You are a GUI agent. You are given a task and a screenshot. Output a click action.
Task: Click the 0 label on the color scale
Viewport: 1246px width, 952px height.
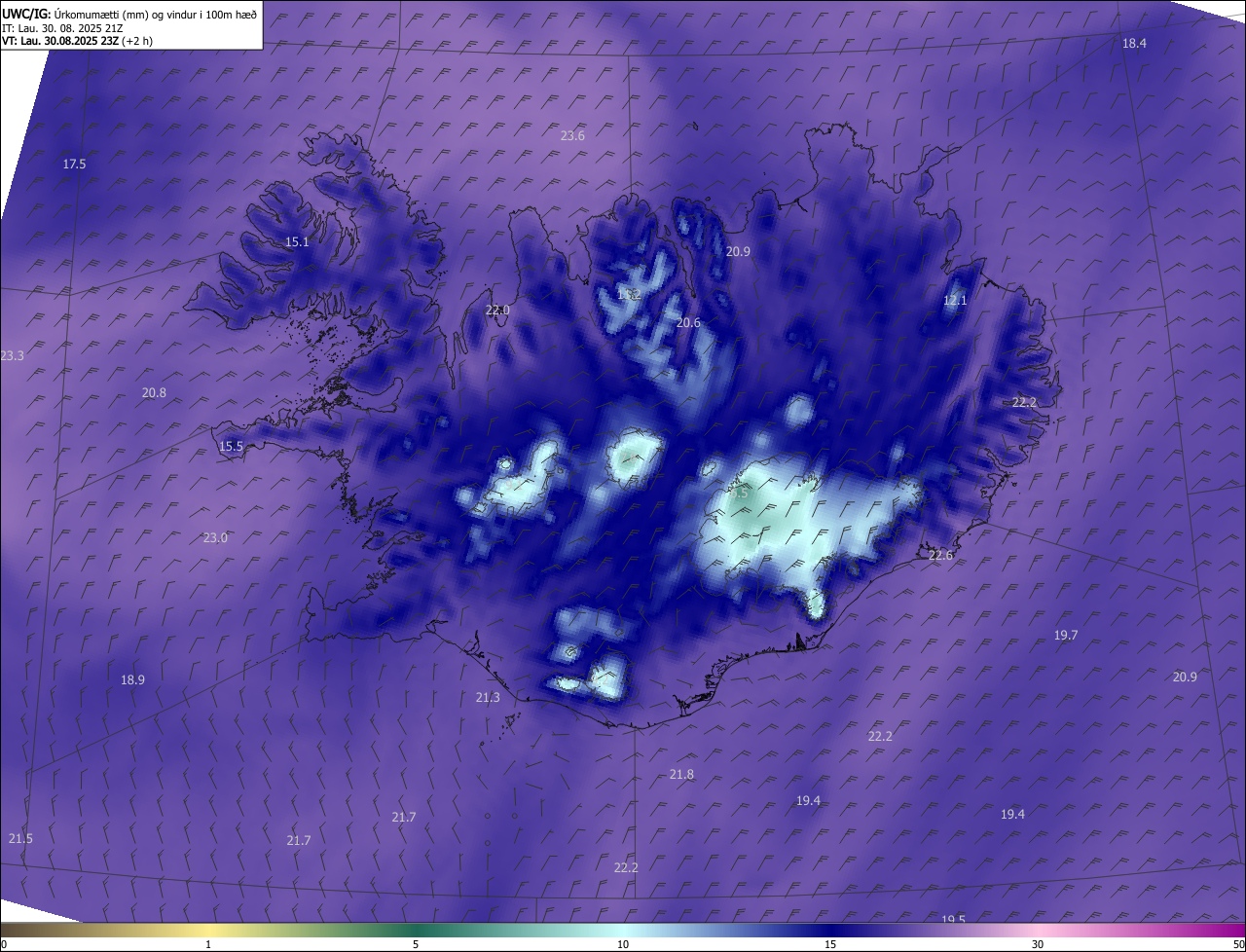click(x=4, y=944)
